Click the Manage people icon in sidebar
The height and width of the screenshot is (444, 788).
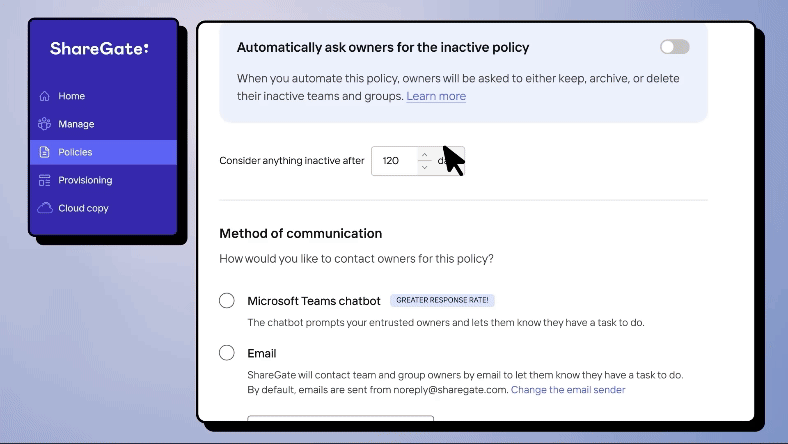(44, 124)
